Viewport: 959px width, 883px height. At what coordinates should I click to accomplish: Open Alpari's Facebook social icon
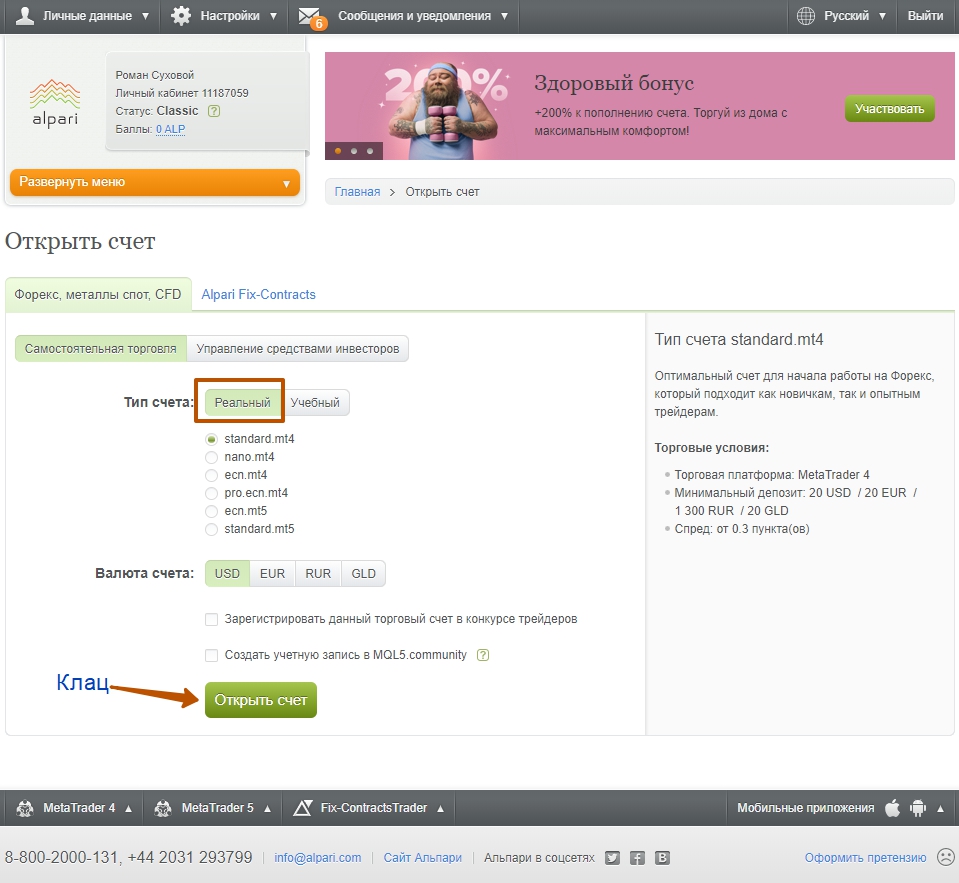637,858
